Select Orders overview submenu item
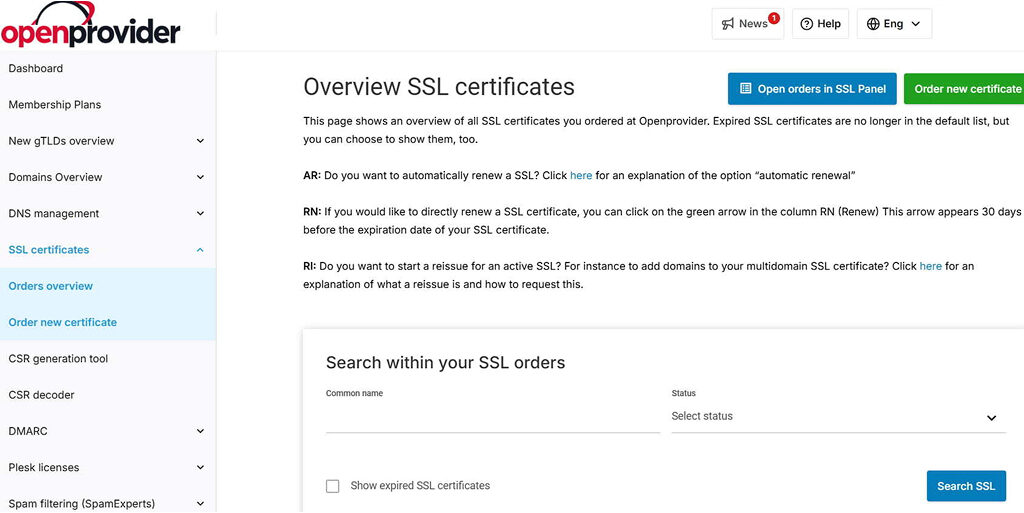The image size is (1024, 513). (51, 286)
